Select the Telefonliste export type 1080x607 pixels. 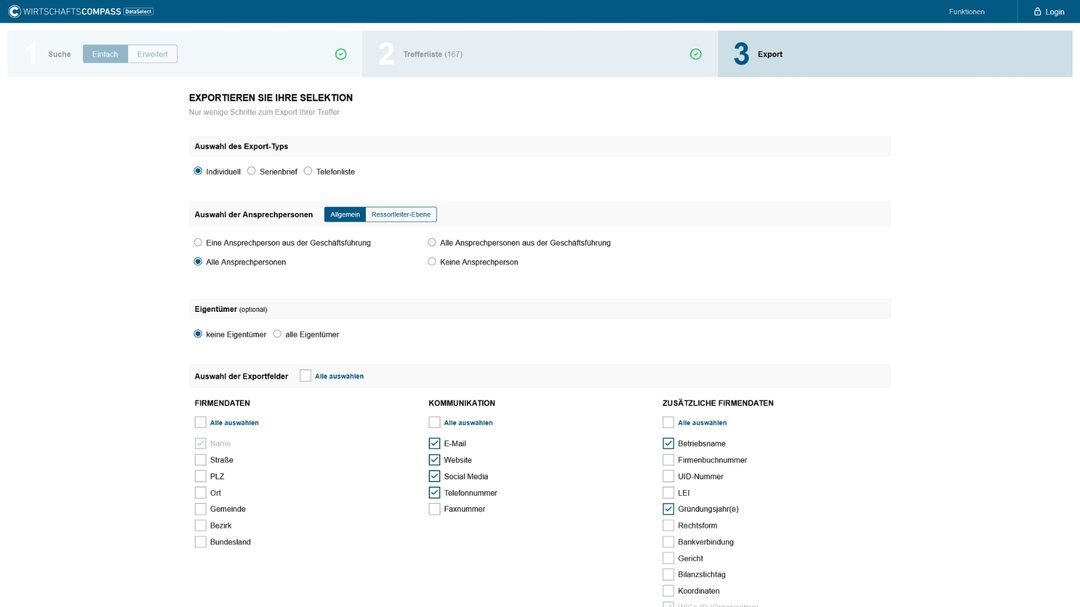tap(308, 171)
